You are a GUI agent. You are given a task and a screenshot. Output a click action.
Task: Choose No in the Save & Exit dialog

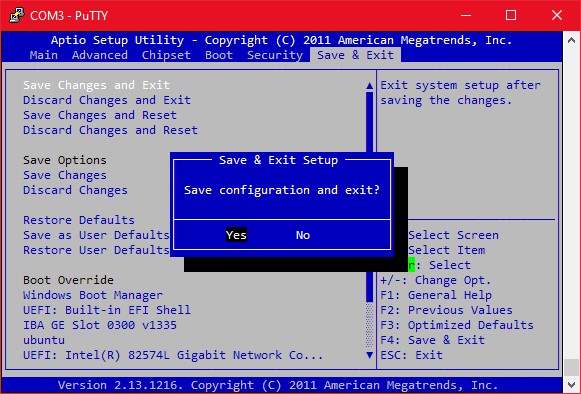(x=303, y=235)
